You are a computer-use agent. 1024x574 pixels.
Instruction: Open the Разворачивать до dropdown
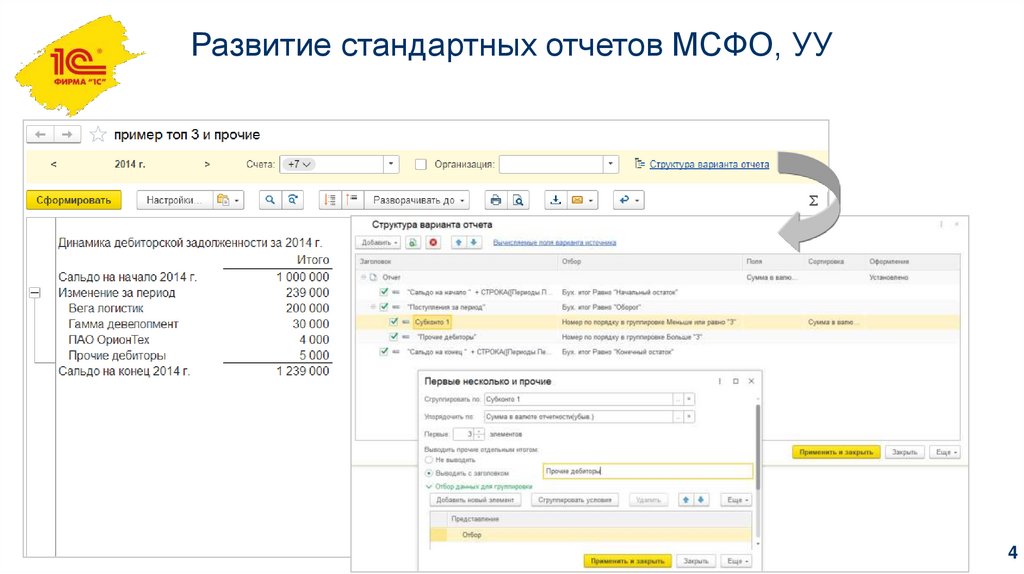pos(417,200)
